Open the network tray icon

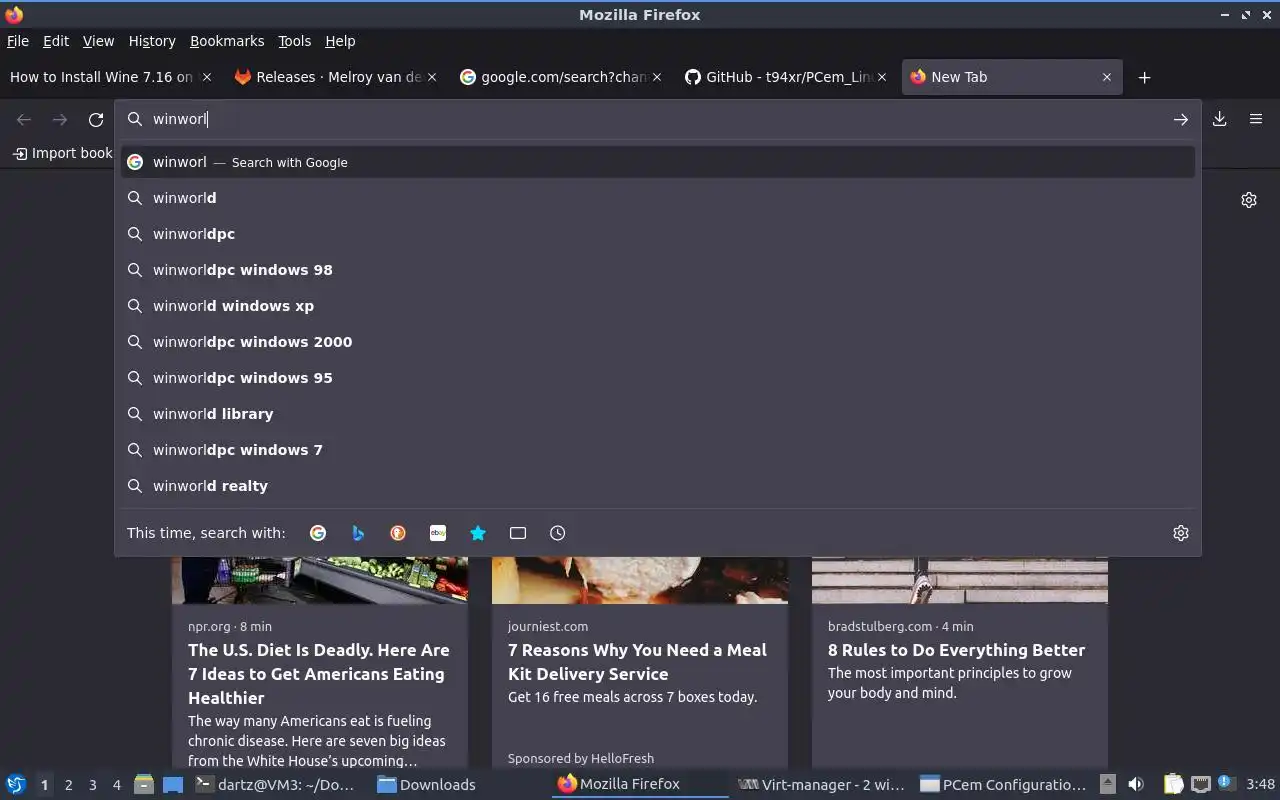point(1201,784)
